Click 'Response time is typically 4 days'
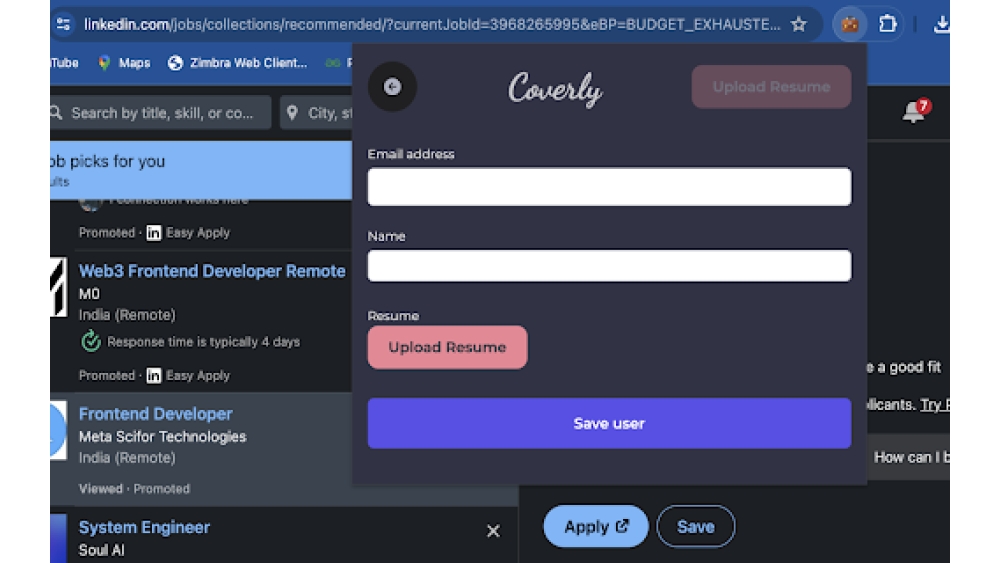The width and height of the screenshot is (1000, 563). coord(203,342)
